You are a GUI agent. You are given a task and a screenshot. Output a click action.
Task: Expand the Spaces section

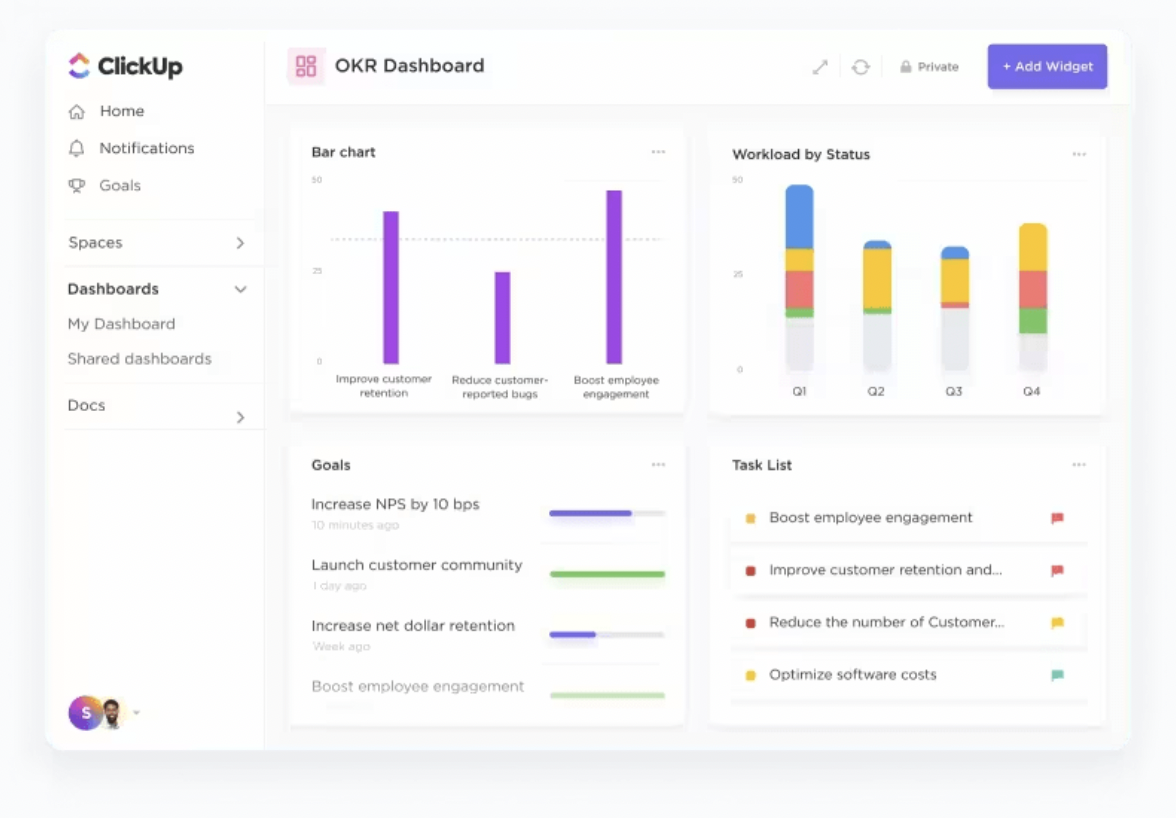click(x=239, y=243)
